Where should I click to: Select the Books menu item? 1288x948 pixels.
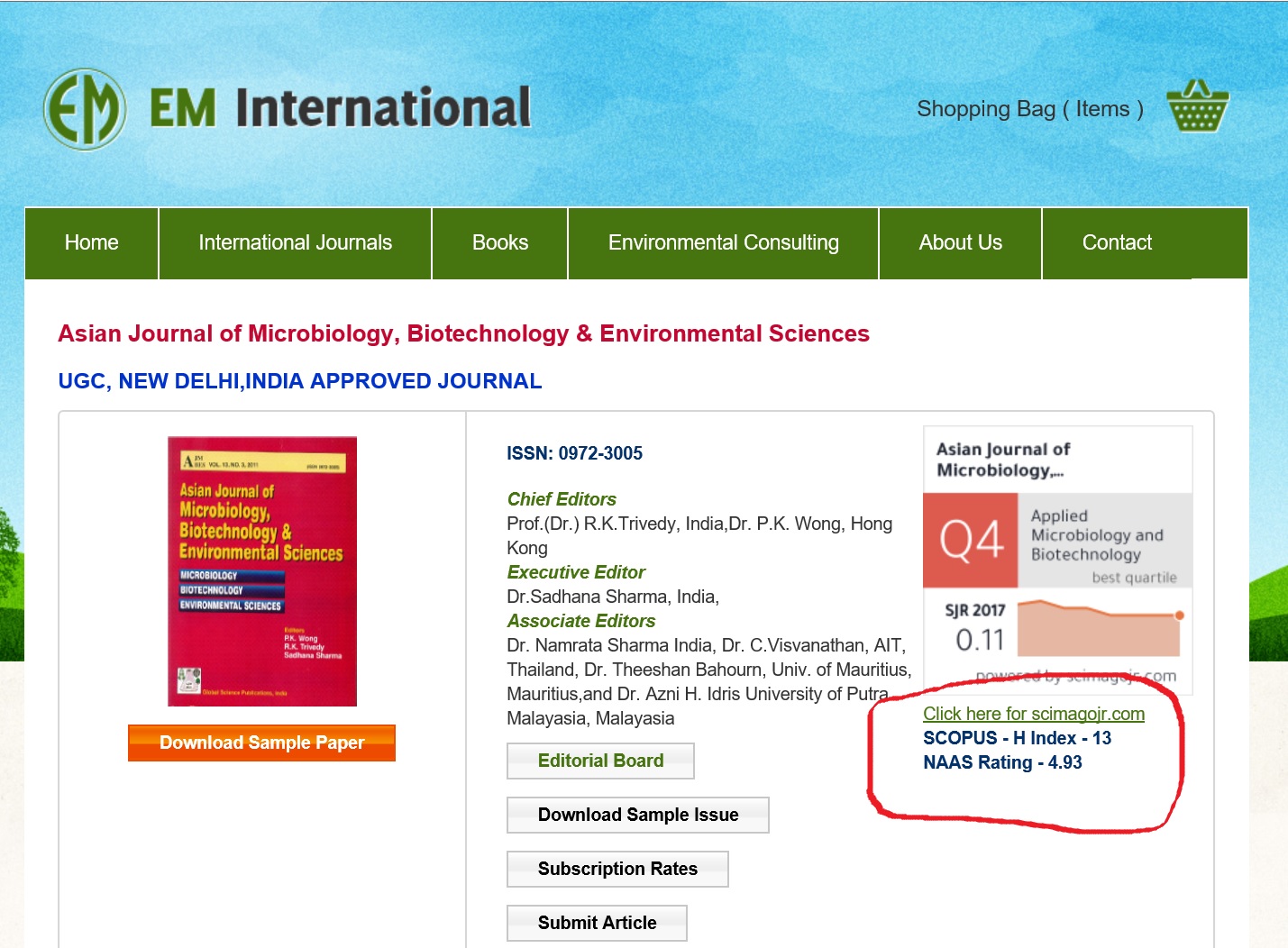[500, 243]
